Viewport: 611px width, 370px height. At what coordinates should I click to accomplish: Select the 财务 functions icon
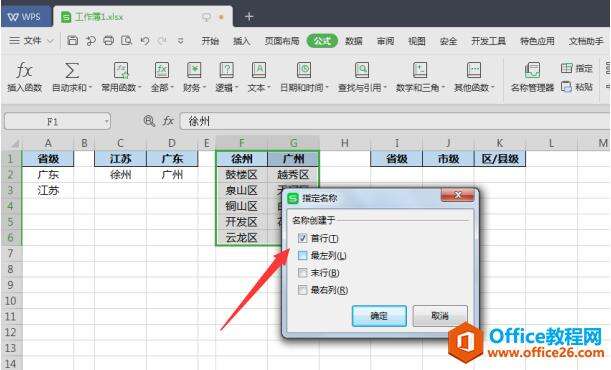point(194,70)
